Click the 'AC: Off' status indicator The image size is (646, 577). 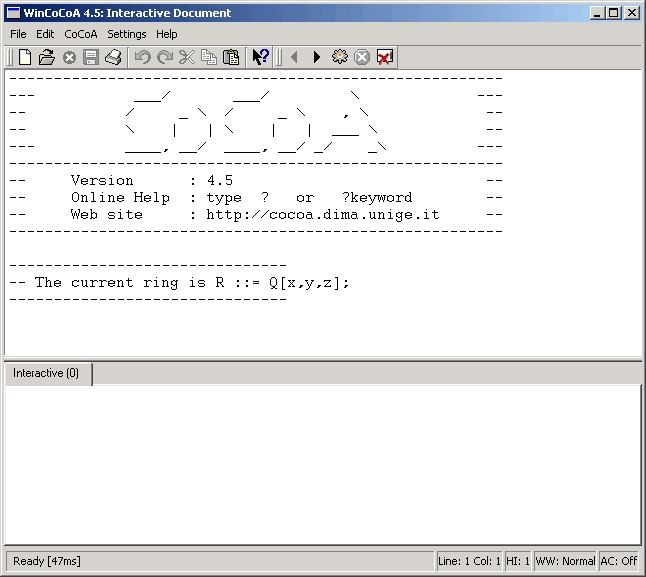pos(618,561)
